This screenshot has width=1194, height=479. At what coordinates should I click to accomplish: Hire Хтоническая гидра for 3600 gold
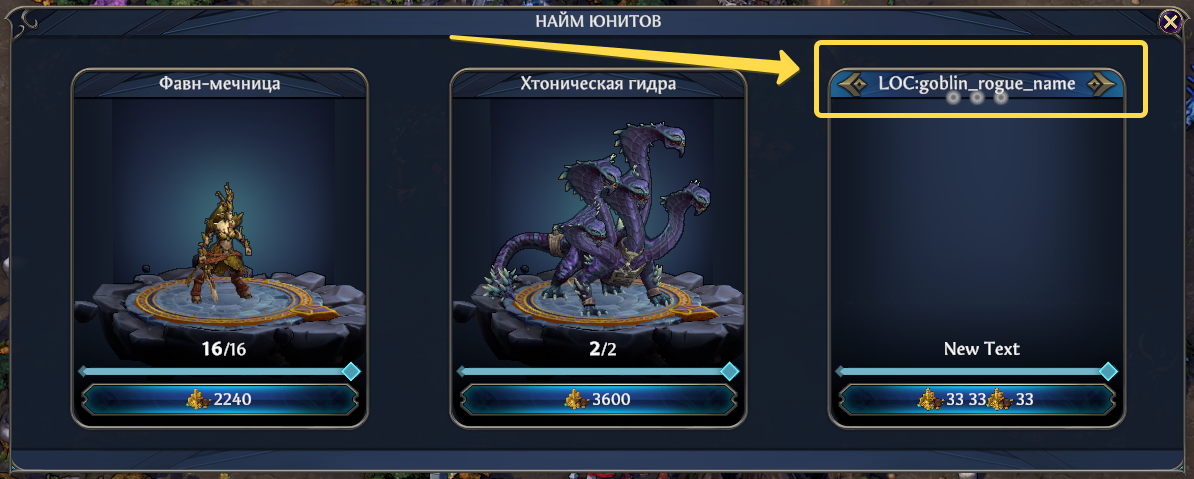coord(598,399)
